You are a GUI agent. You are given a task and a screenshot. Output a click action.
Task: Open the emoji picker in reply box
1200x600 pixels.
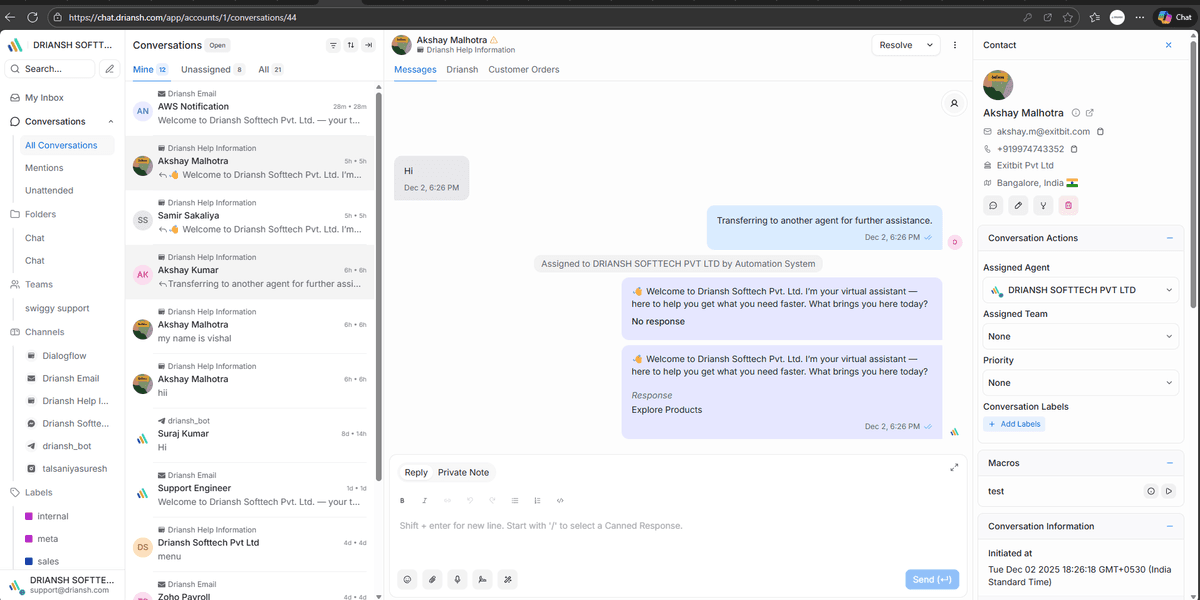407,579
